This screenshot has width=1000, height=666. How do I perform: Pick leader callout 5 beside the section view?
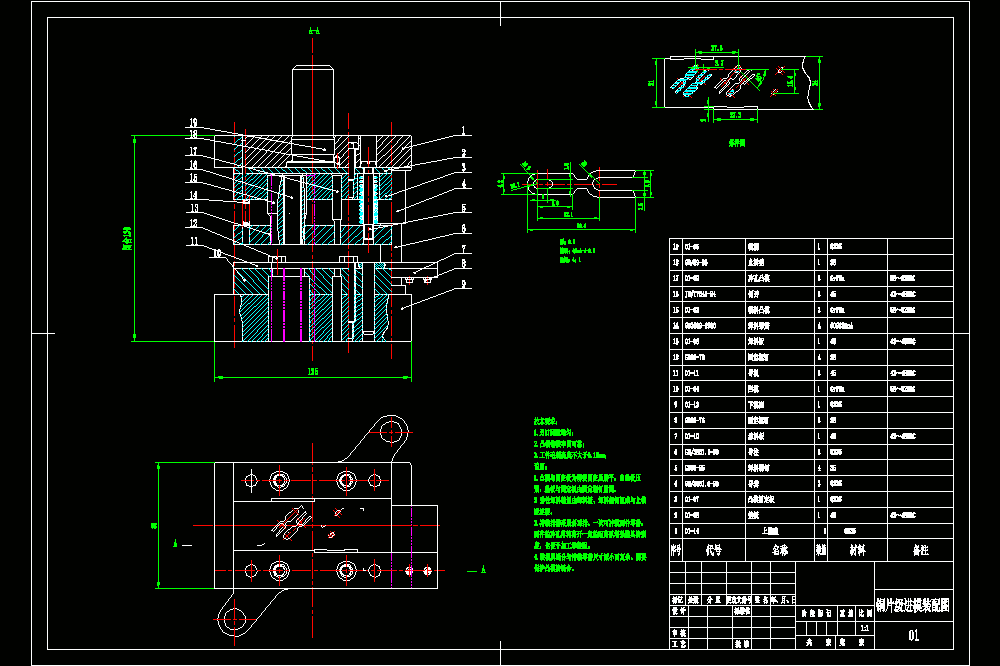tap(464, 208)
